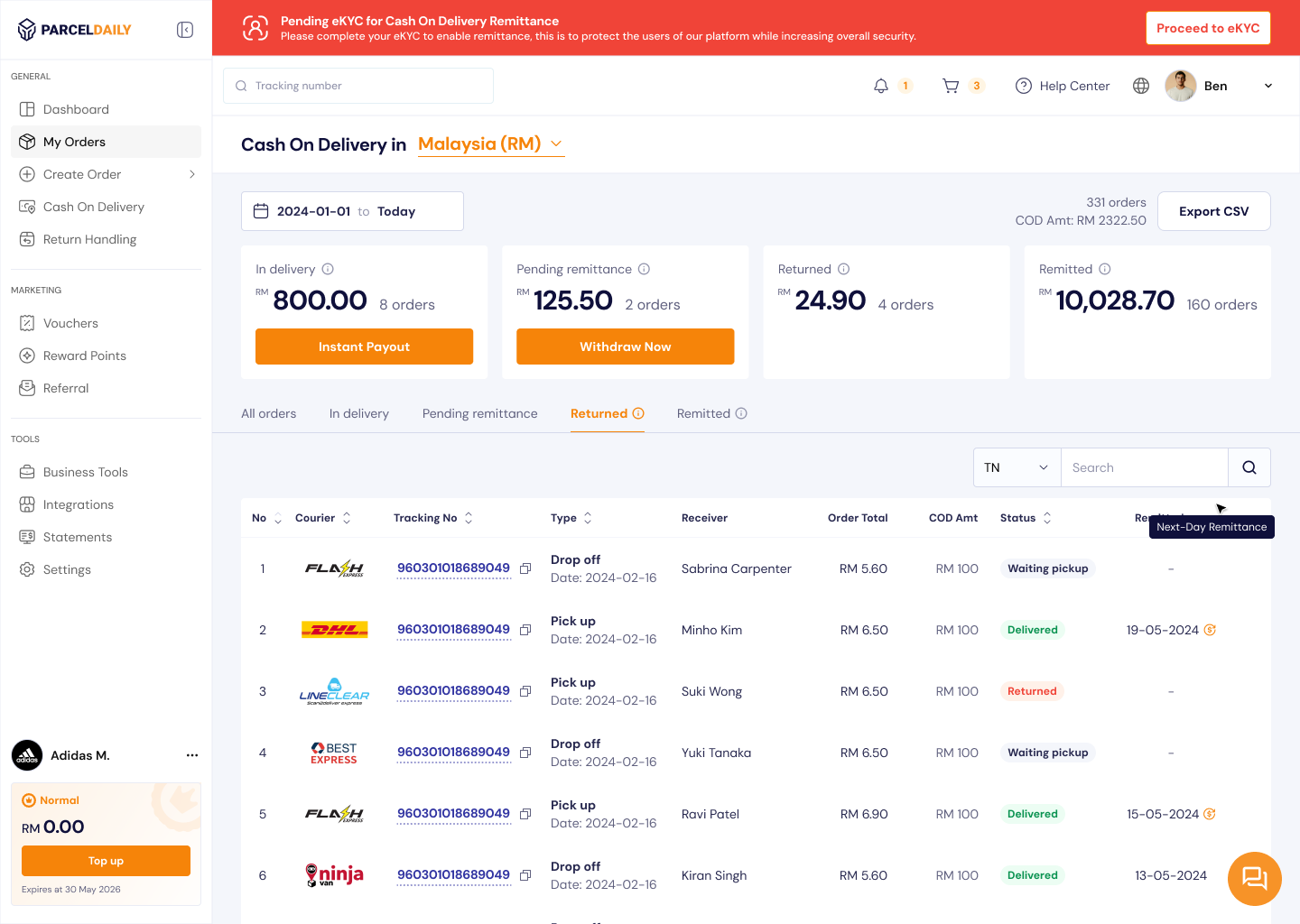
Task: Open the shopping cart
Action: pyautogui.click(x=951, y=86)
